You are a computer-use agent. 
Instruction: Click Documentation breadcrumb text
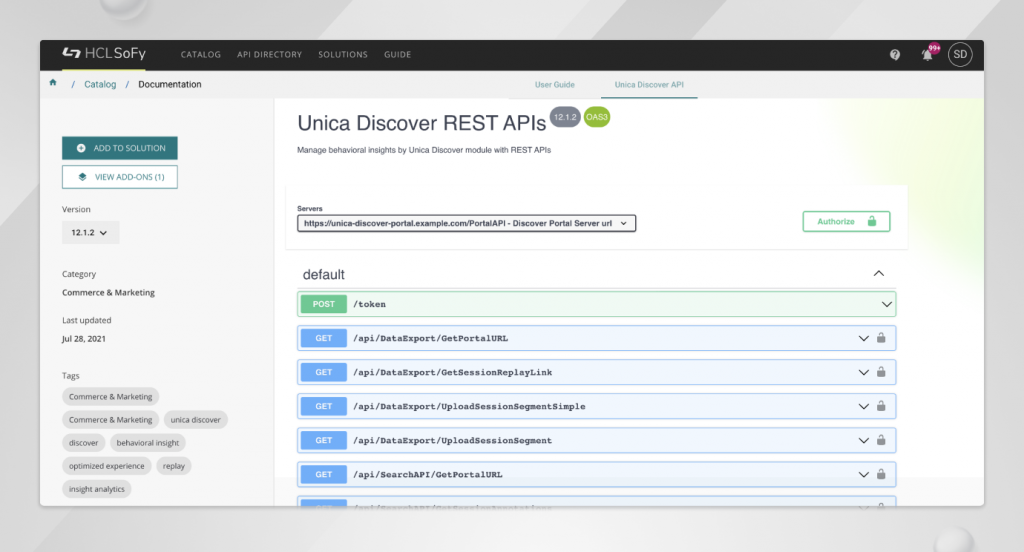(x=170, y=84)
